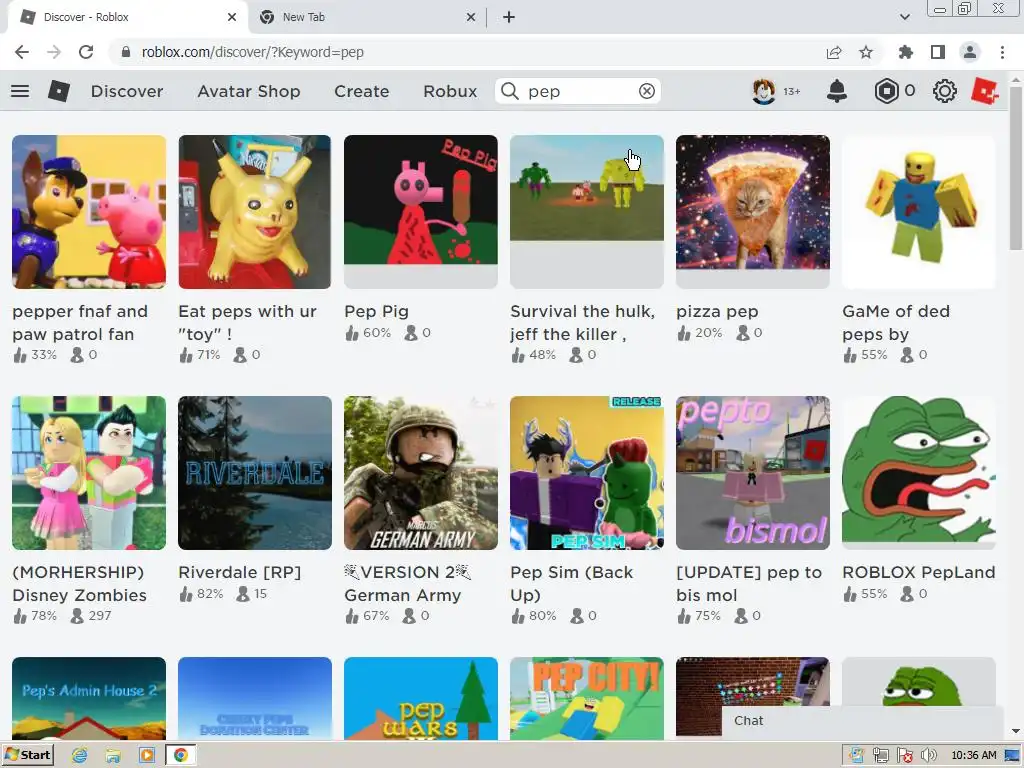Open Pep Sim (Back Up) thumbnail
Viewport: 1024px width, 768px height.
[586, 473]
